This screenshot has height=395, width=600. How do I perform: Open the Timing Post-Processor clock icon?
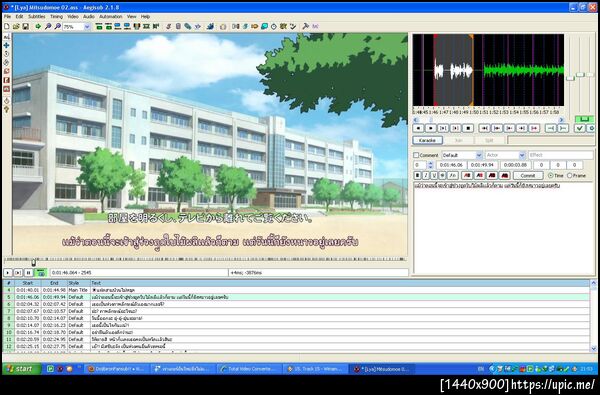click(x=274, y=26)
